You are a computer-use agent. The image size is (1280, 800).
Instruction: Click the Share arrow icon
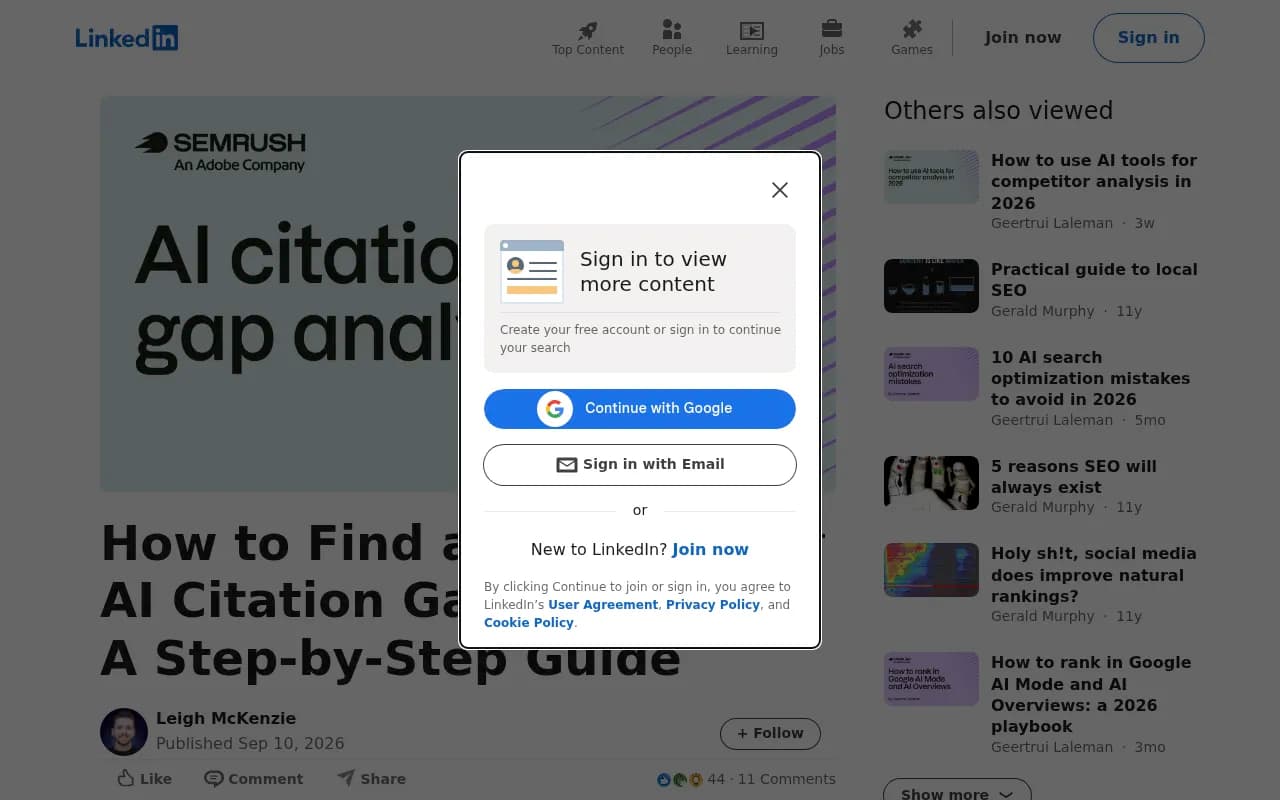pos(346,777)
